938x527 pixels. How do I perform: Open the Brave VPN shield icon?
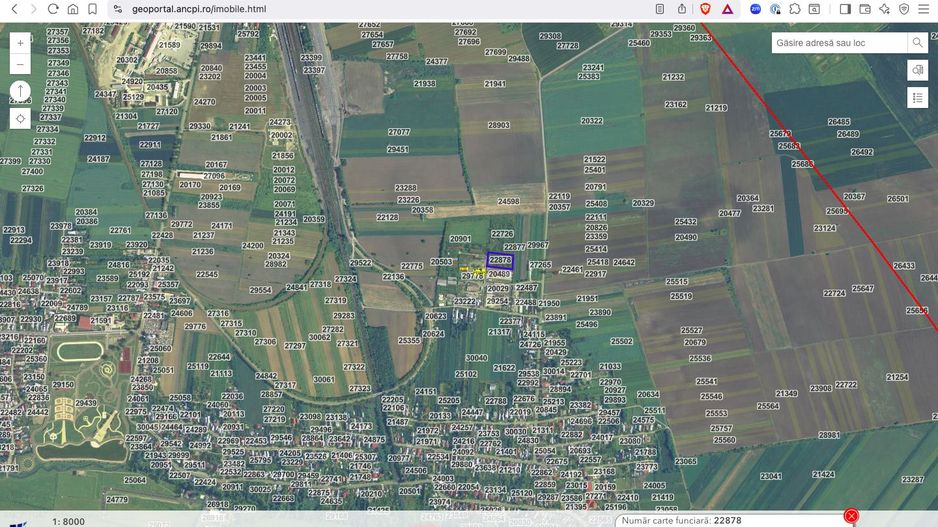point(904,9)
